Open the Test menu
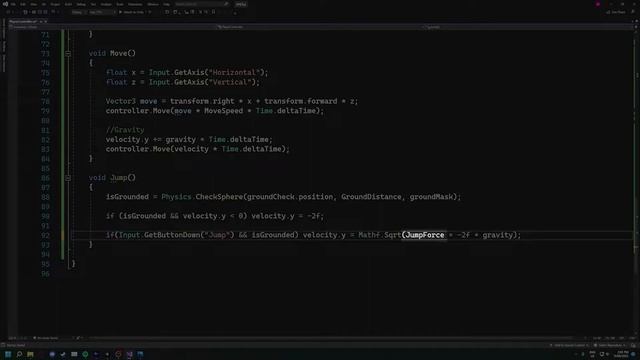 click(x=93, y=4)
